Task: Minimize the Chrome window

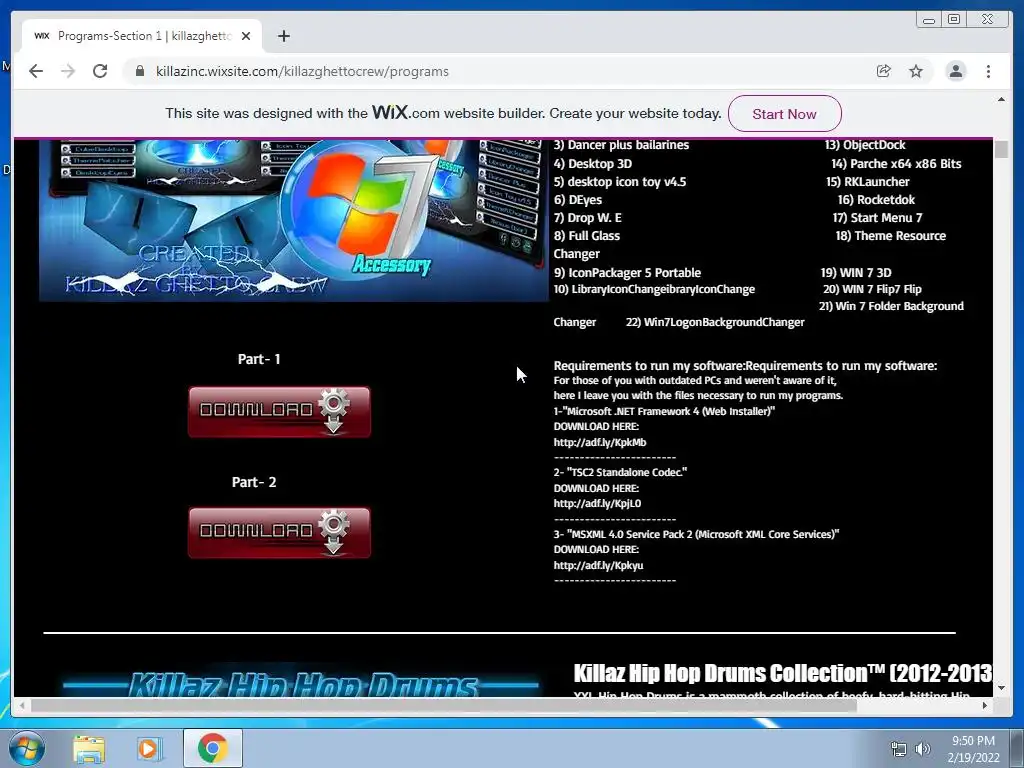Action: click(x=929, y=20)
